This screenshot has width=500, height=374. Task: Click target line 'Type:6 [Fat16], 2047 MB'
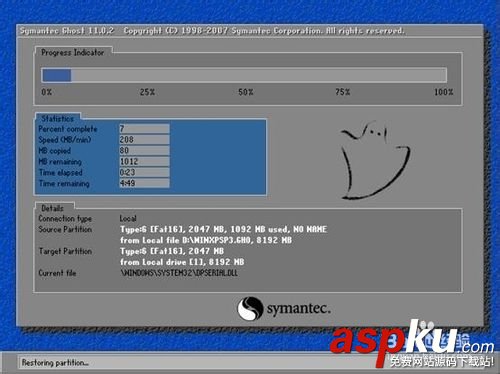172,251
